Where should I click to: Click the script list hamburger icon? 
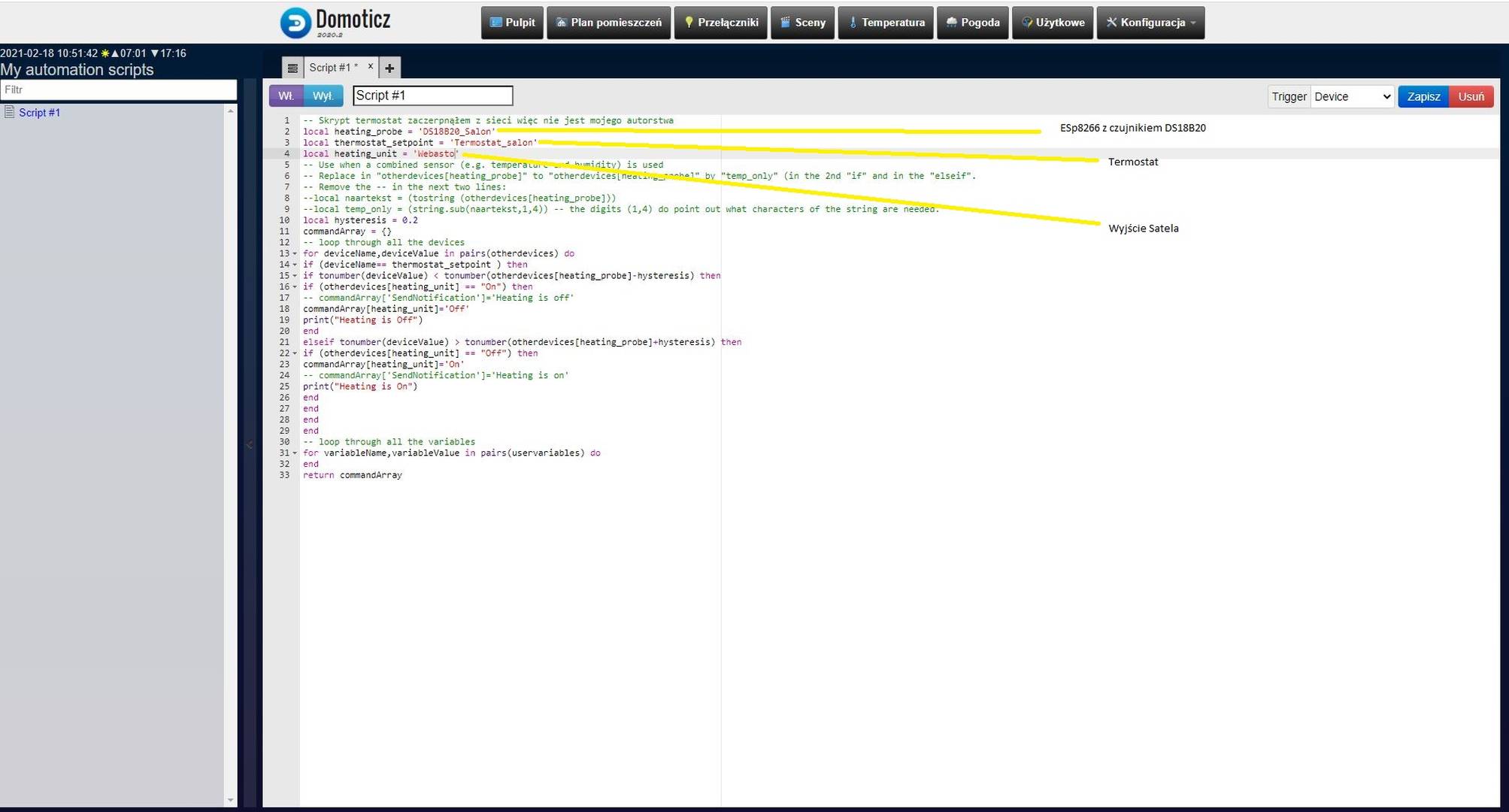292,68
